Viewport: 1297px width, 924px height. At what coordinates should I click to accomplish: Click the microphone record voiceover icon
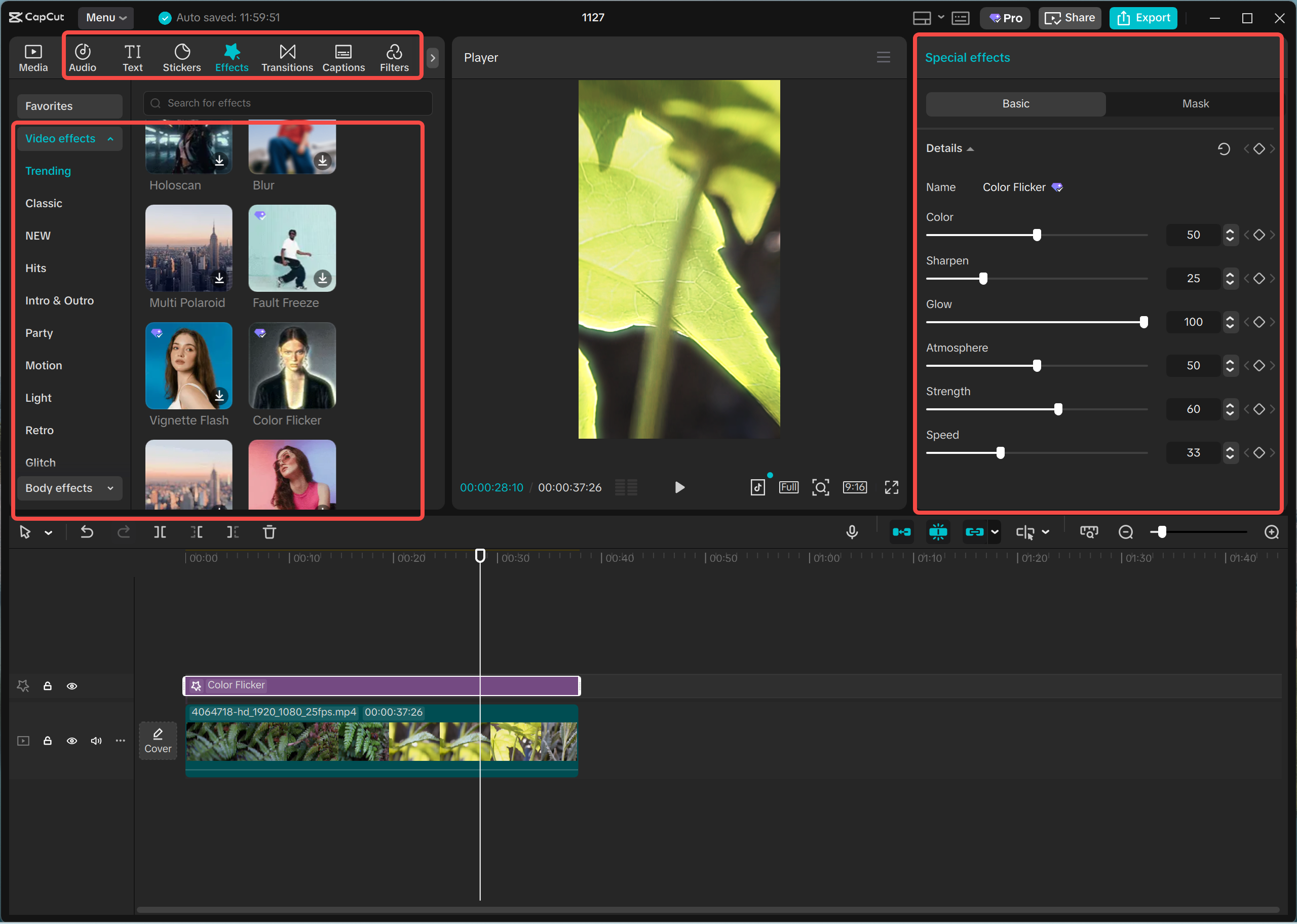pyautogui.click(x=852, y=532)
